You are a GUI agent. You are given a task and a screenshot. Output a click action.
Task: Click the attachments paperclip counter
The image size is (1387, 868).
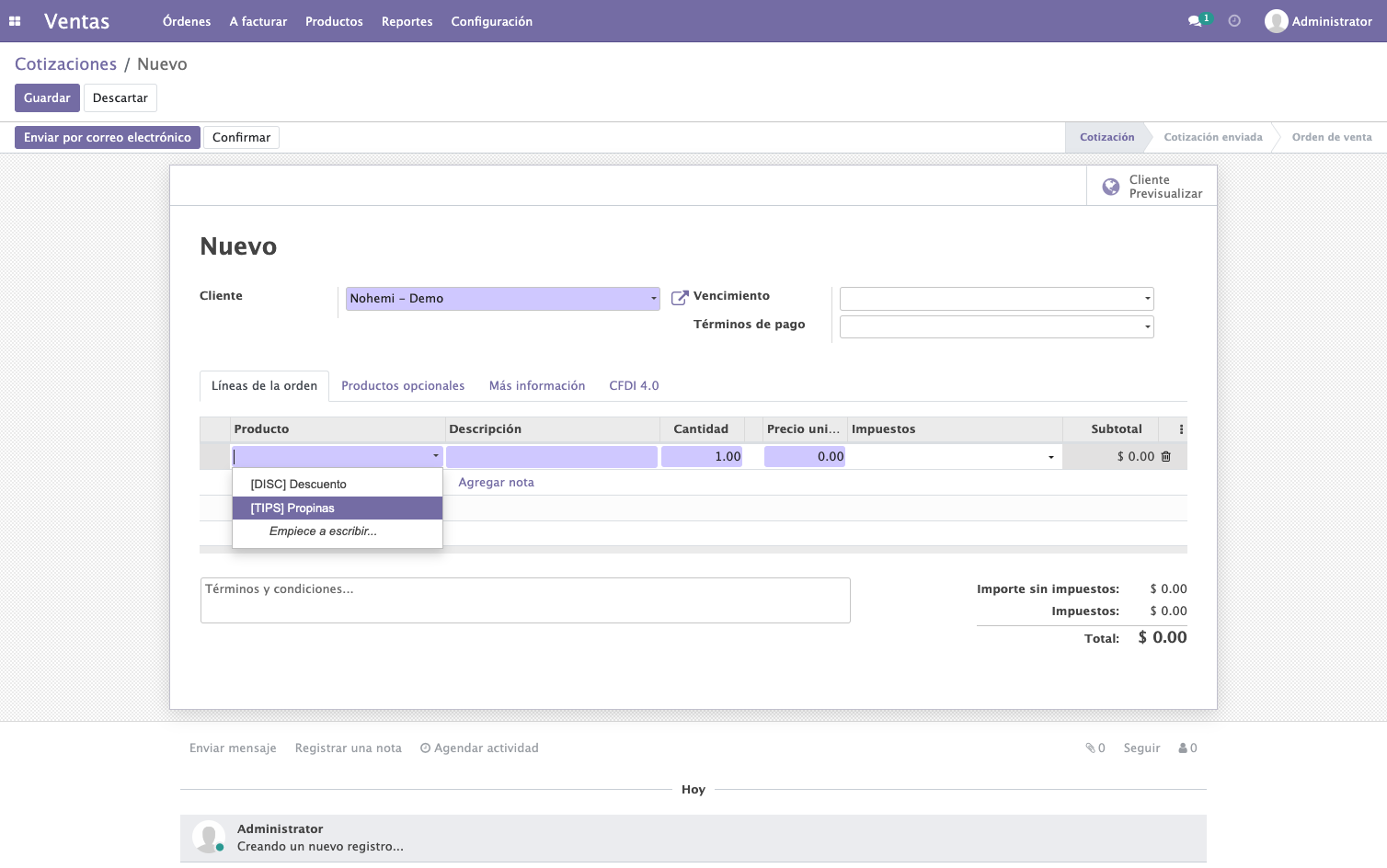(1095, 748)
